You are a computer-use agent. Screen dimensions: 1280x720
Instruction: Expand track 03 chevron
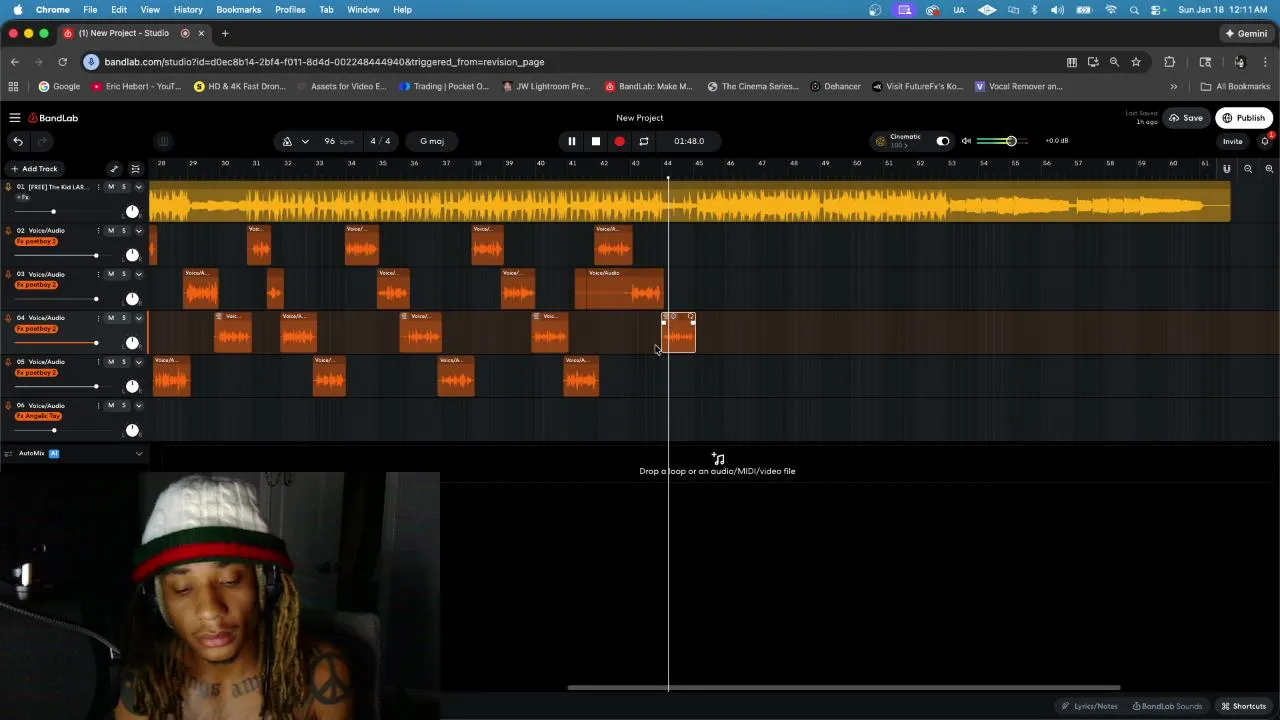[139, 274]
